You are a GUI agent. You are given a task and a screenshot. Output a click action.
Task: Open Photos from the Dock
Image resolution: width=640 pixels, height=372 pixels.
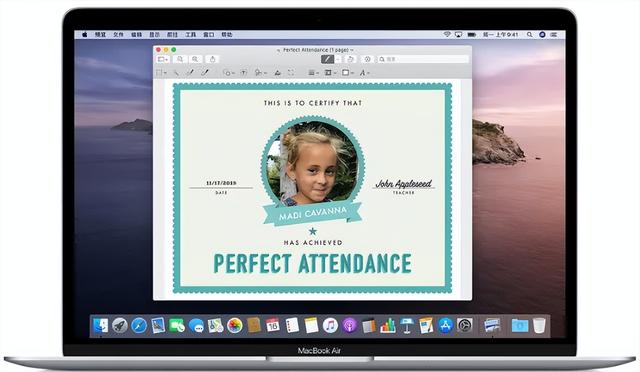[235, 325]
